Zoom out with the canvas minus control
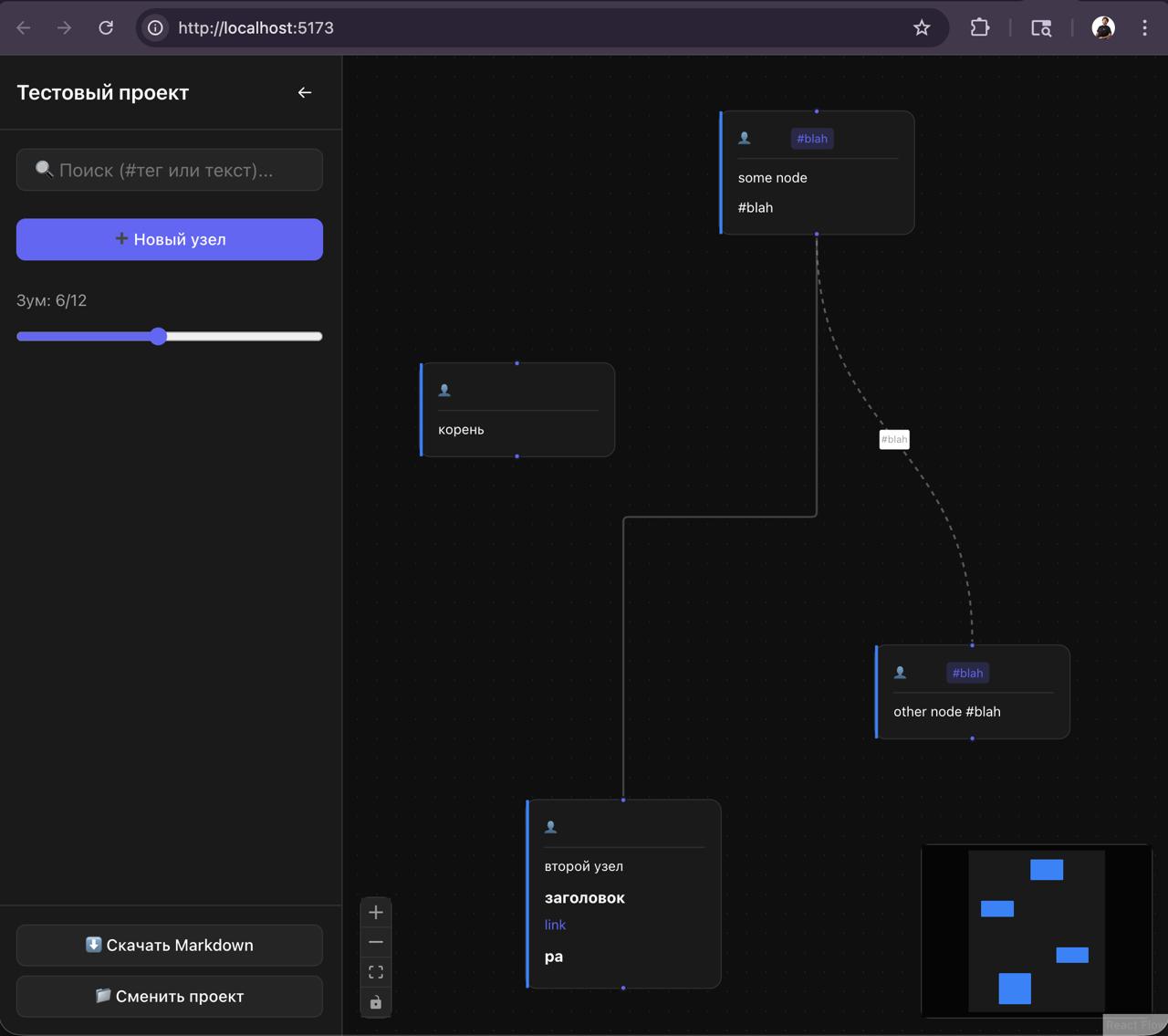This screenshot has height=1036, width=1168. tap(376, 942)
